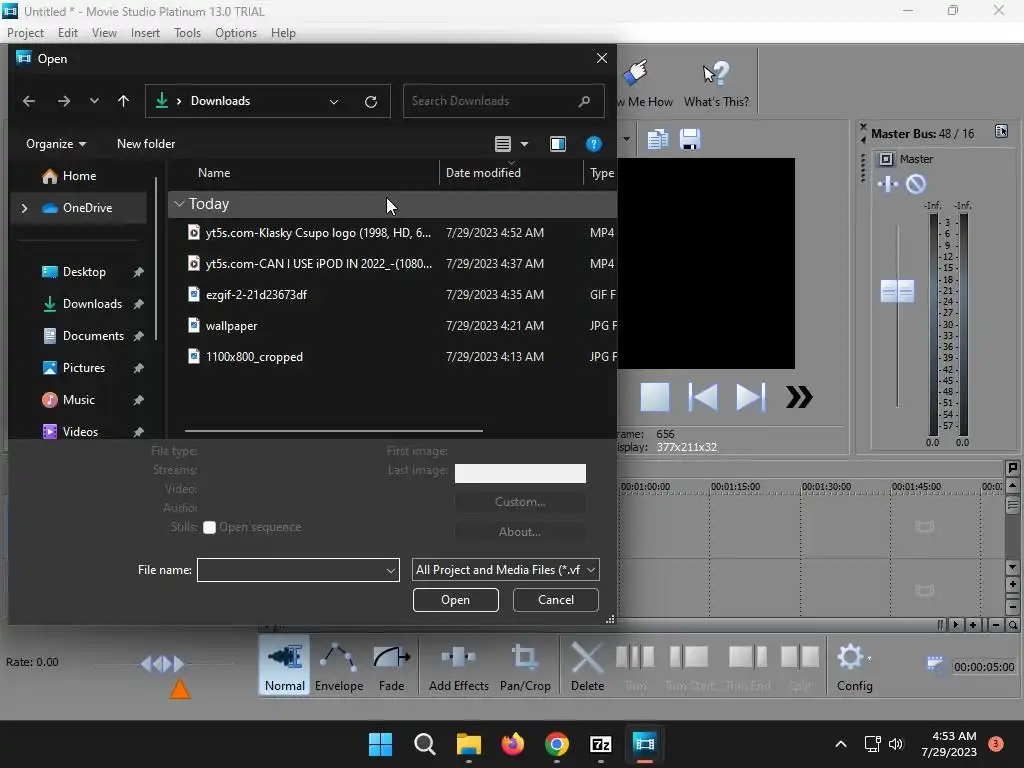Select the Envelope edit tool

pyautogui.click(x=339, y=665)
